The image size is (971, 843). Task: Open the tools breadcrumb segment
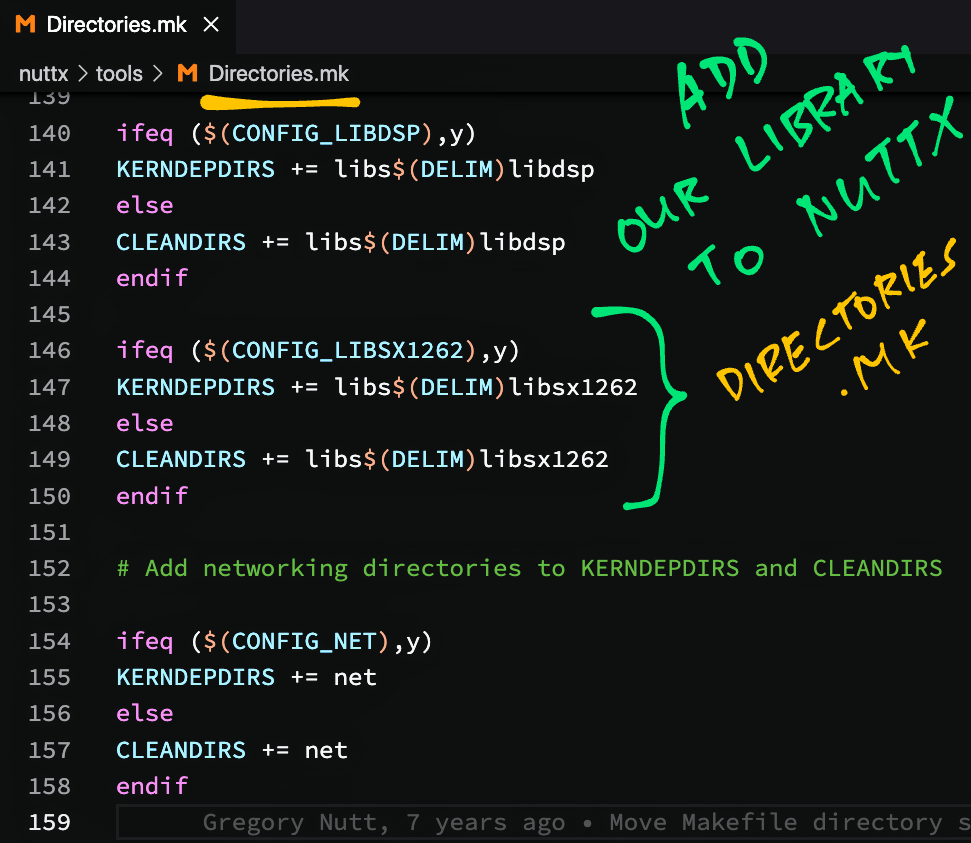tap(118, 74)
